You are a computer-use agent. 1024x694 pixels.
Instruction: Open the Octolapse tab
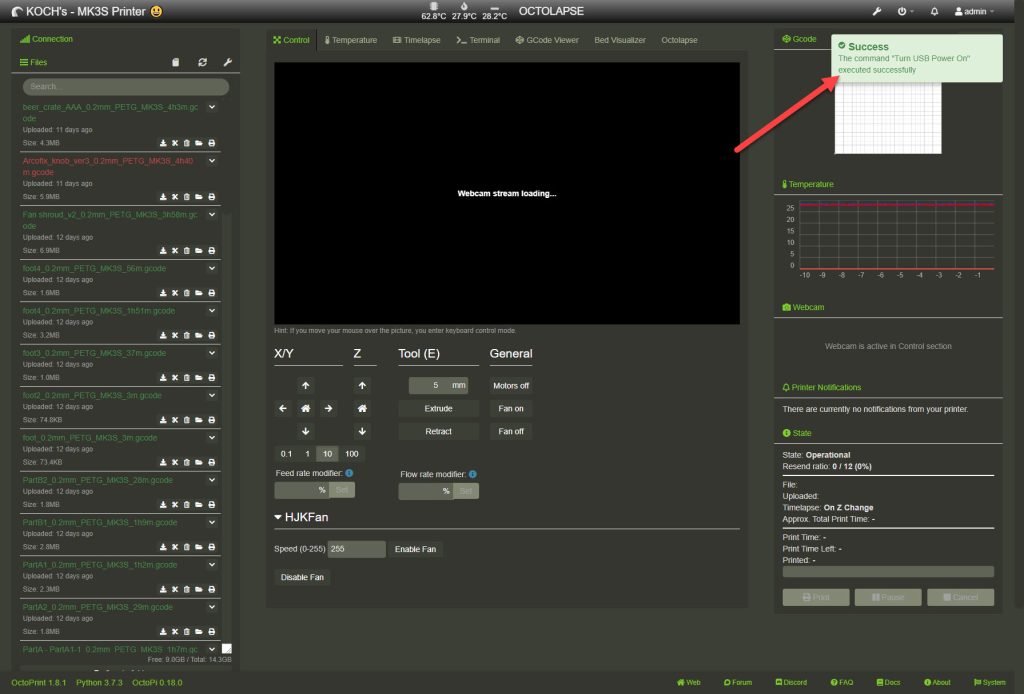[x=679, y=40]
